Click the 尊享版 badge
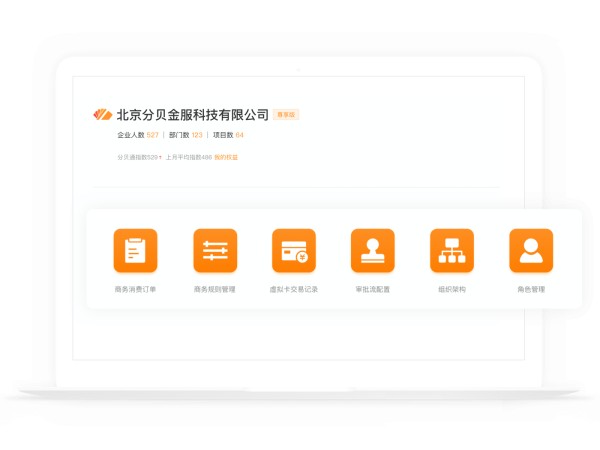 [286, 114]
